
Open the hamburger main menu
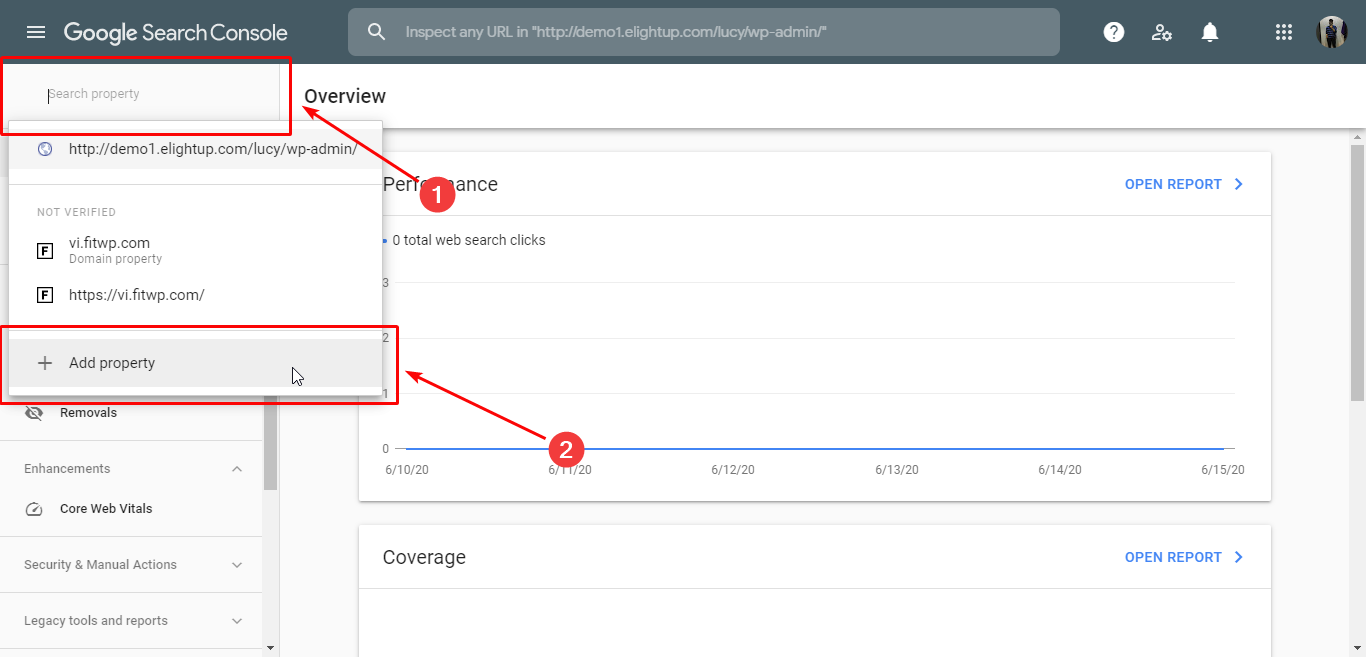[36, 32]
